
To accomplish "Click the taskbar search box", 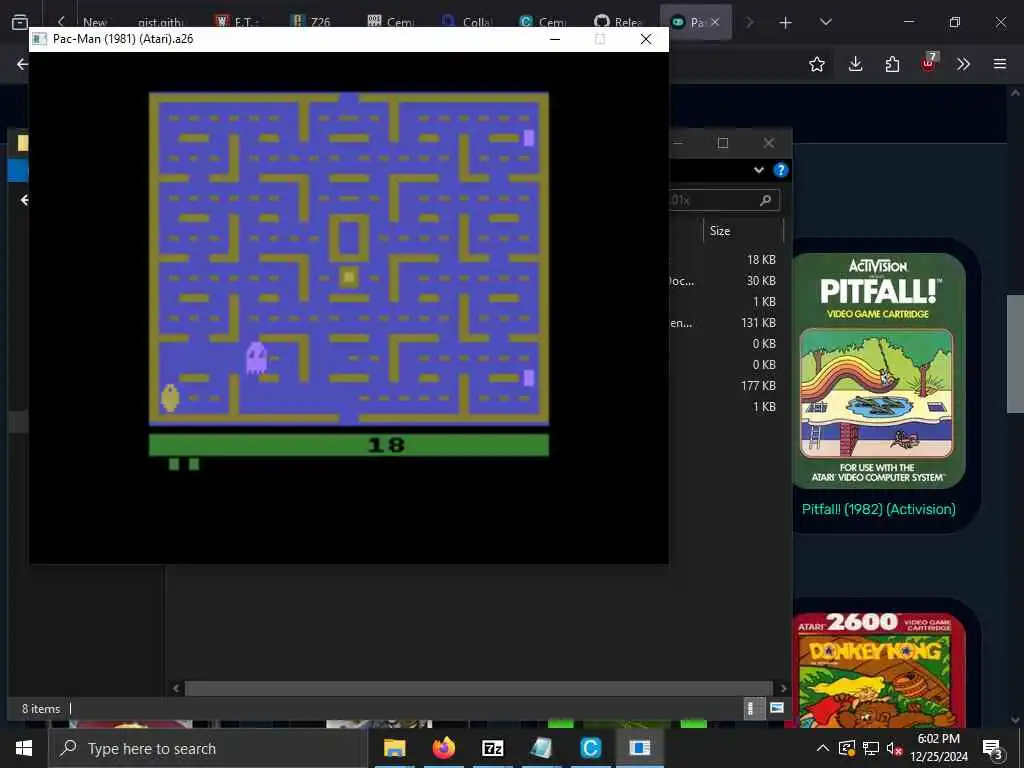I will coord(208,748).
